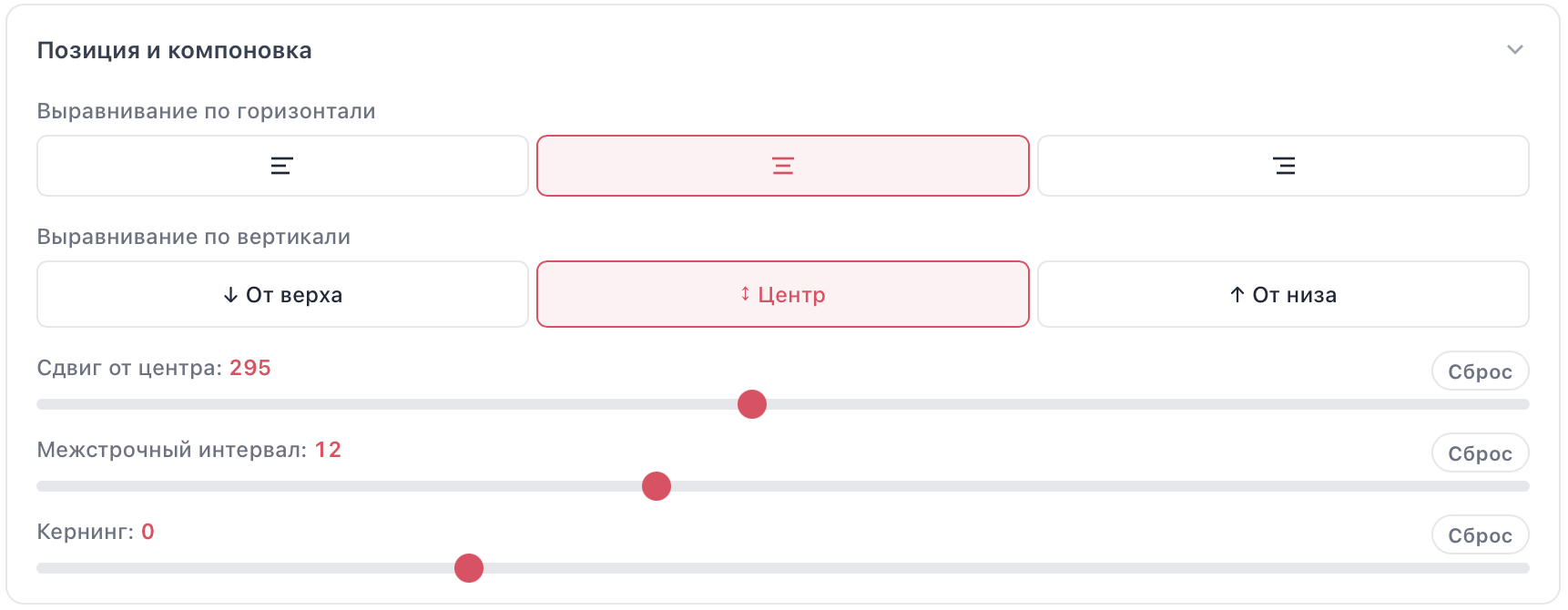Collapse the Позиция и компоновка section

(1514, 50)
